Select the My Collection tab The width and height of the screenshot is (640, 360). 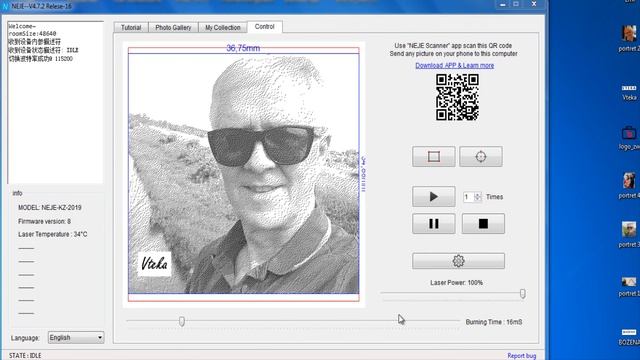(x=223, y=27)
